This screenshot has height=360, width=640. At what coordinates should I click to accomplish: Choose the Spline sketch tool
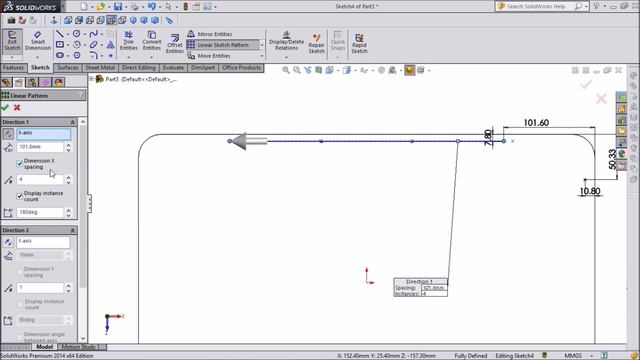(93, 34)
